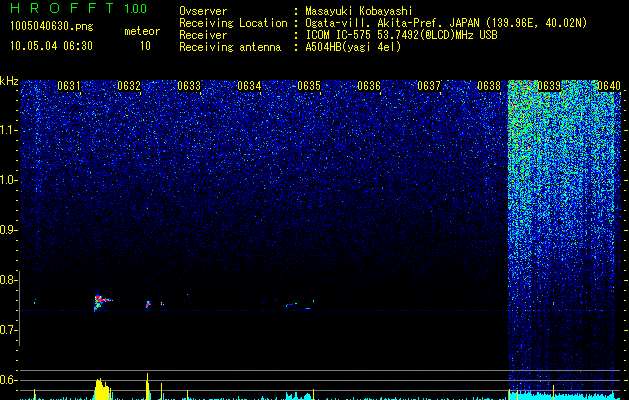Click the 0633 time marker
This screenshot has width=629, height=400.
(189, 86)
